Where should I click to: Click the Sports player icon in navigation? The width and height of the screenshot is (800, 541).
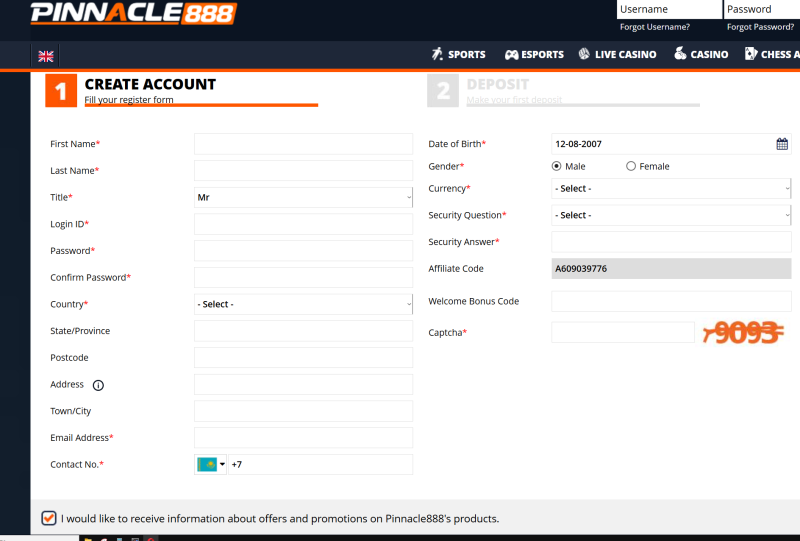437,54
